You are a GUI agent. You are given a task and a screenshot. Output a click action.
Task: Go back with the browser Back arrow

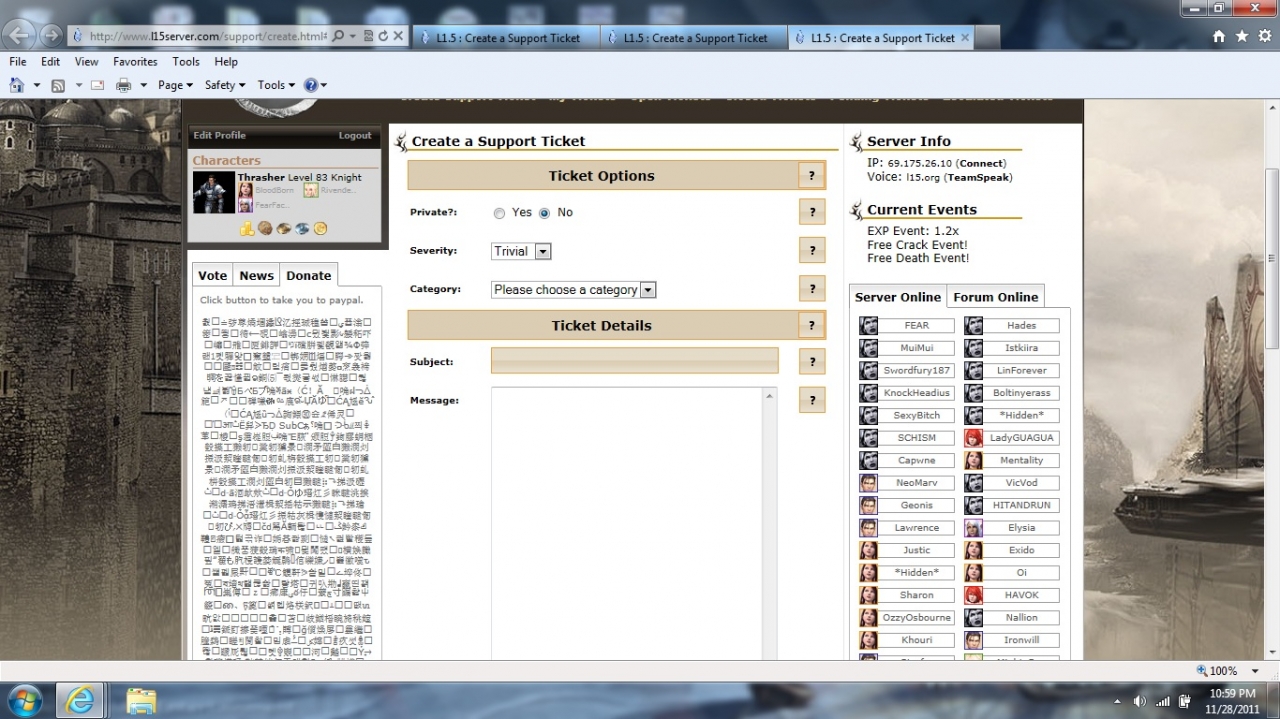click(19, 35)
